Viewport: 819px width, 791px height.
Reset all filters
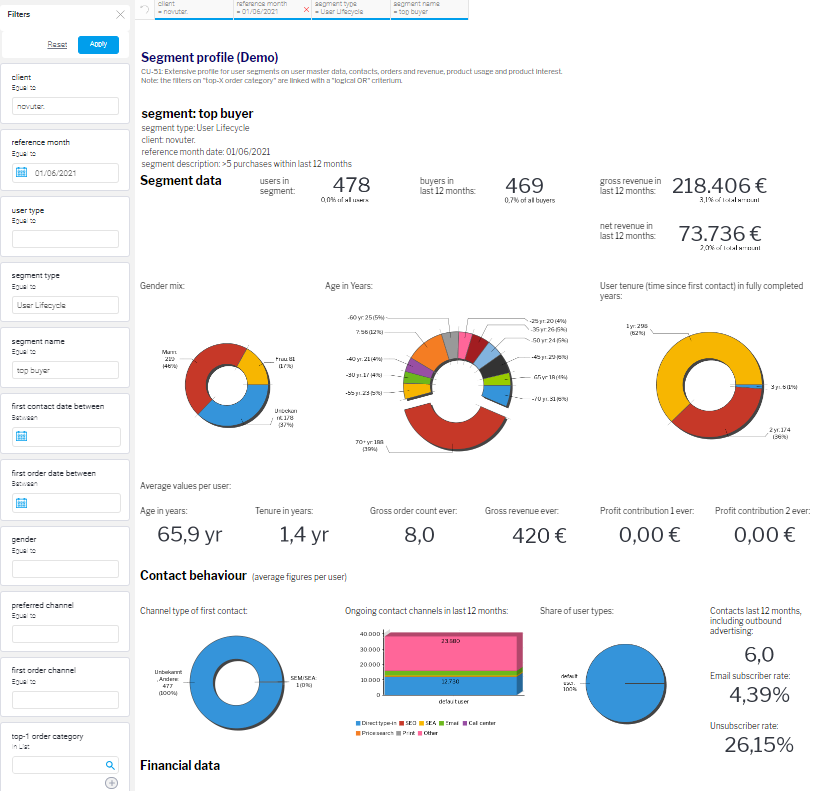(57, 45)
